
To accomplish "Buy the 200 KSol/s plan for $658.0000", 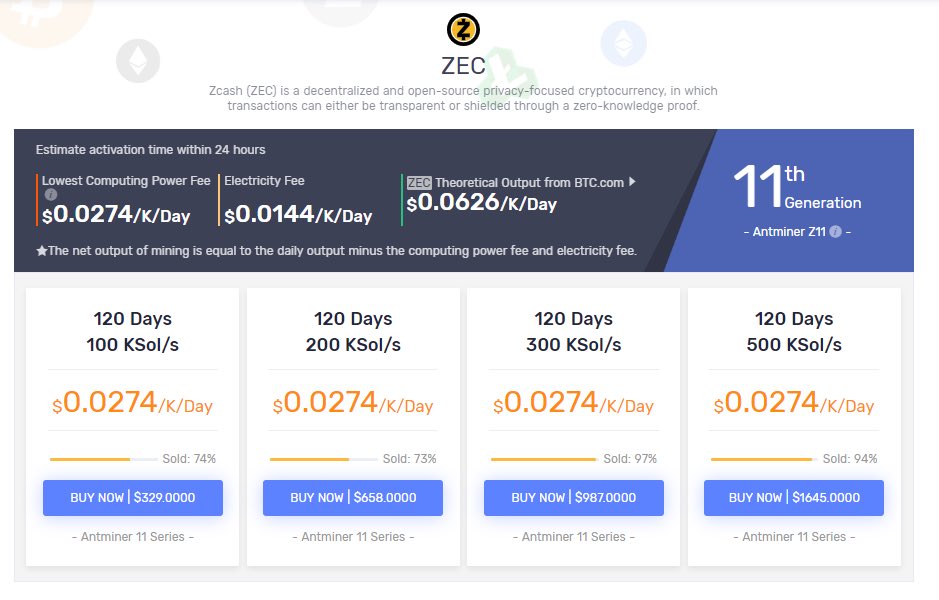I will click(x=353, y=498).
